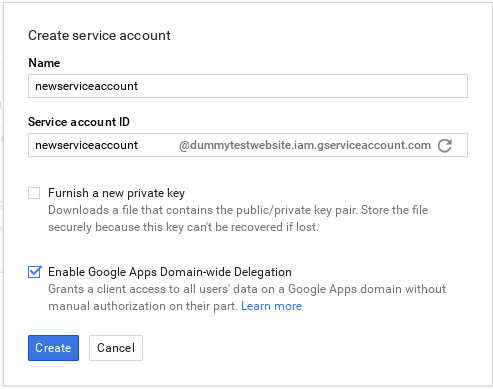This screenshot has height=389, width=493.
Task: Click the 'Furnish a new private key' label
Action: [x=116, y=193]
